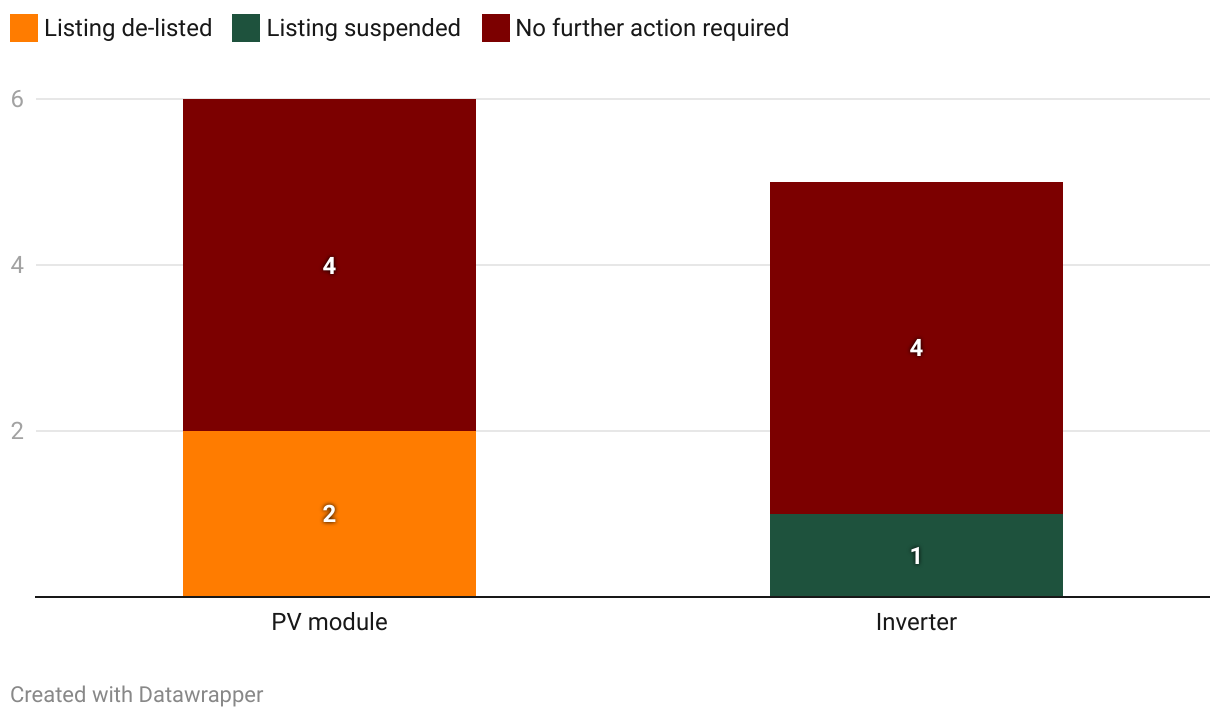This screenshot has width=1220, height=718.
Task: Click the dark red Inverter bar segment
Action: pyautogui.click(x=916, y=348)
